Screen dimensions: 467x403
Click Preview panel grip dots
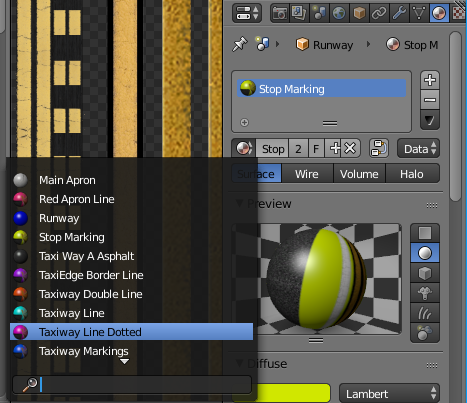[432, 205]
